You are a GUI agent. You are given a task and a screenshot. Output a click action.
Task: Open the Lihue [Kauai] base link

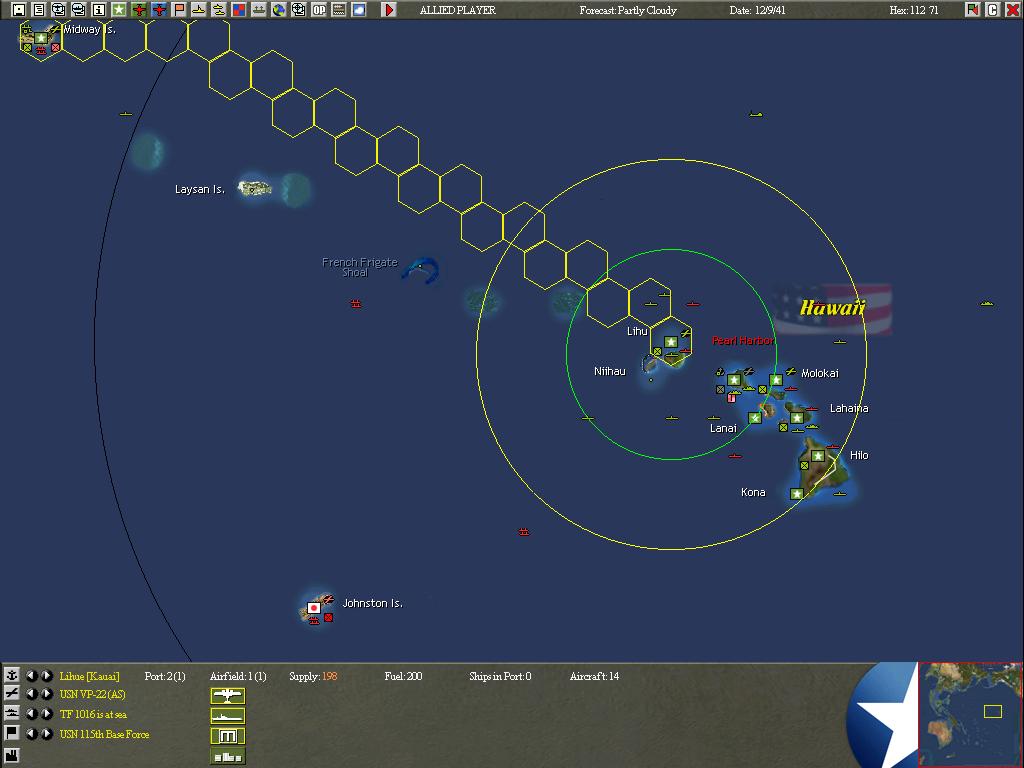pyautogui.click(x=89, y=676)
